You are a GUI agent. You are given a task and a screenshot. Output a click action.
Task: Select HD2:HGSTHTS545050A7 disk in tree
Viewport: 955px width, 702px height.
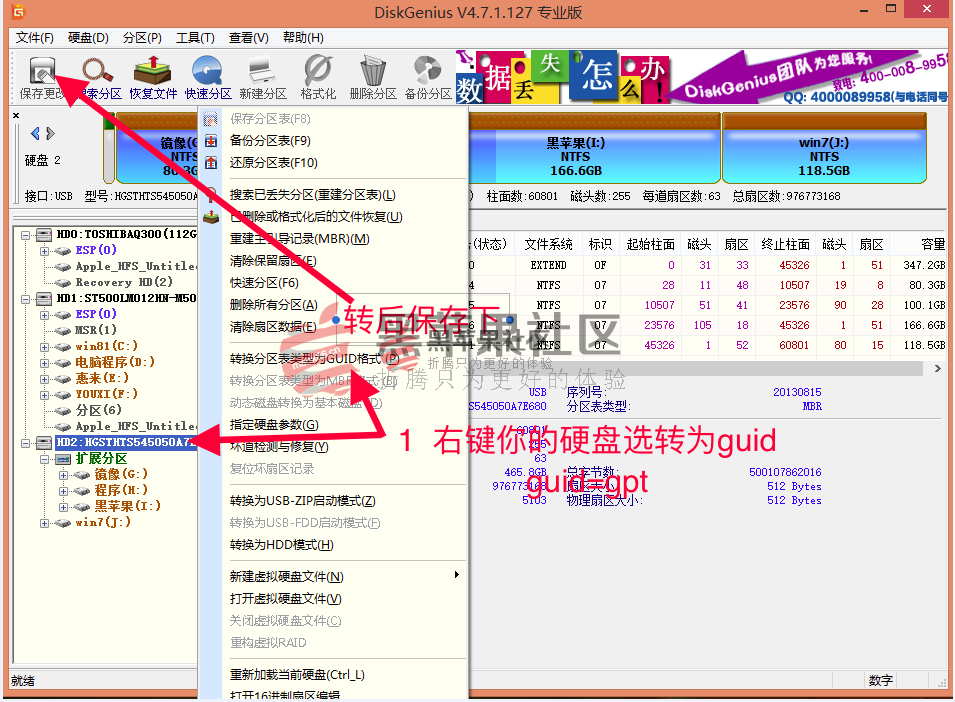point(126,442)
